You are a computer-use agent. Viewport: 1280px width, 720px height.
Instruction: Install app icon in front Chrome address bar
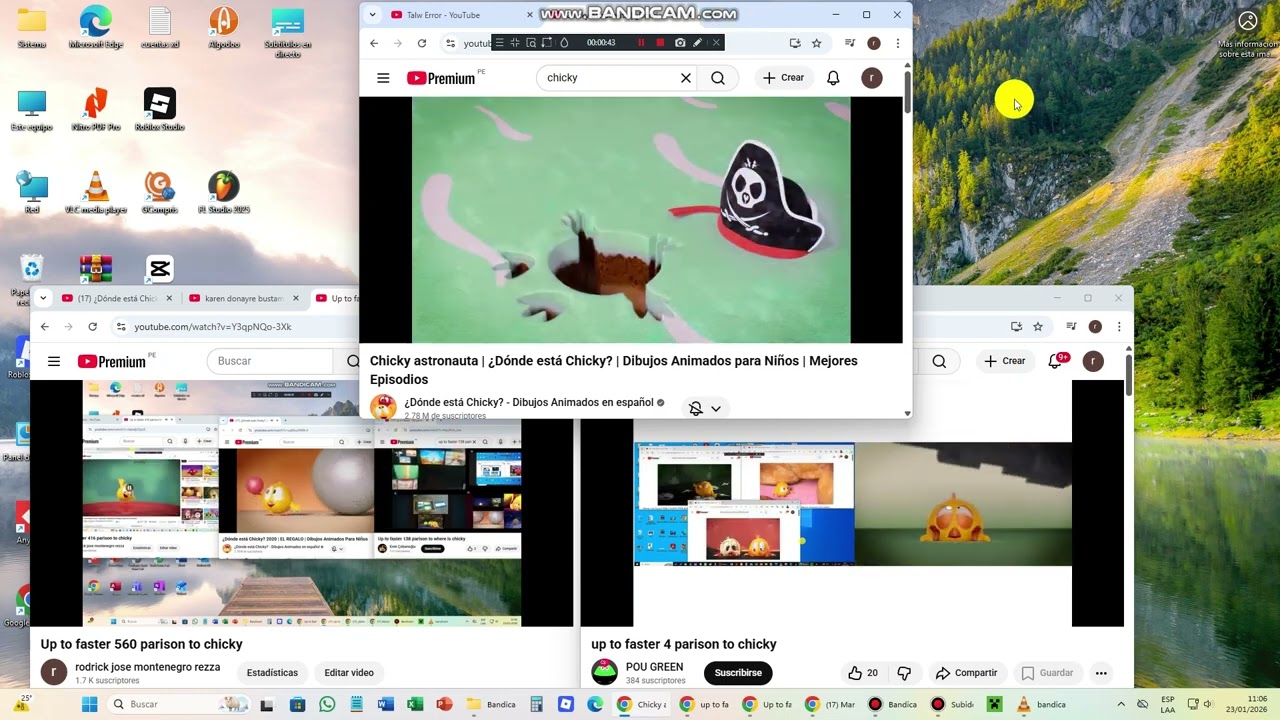point(795,43)
